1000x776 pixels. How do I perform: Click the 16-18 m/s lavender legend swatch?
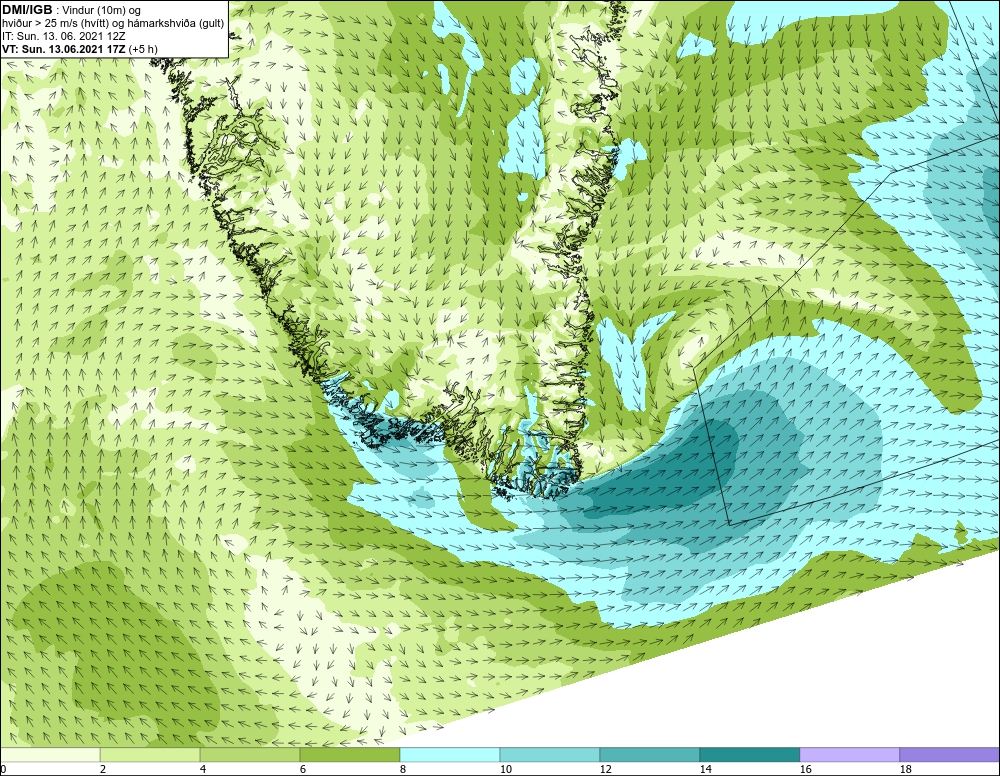pyautogui.click(x=849, y=755)
